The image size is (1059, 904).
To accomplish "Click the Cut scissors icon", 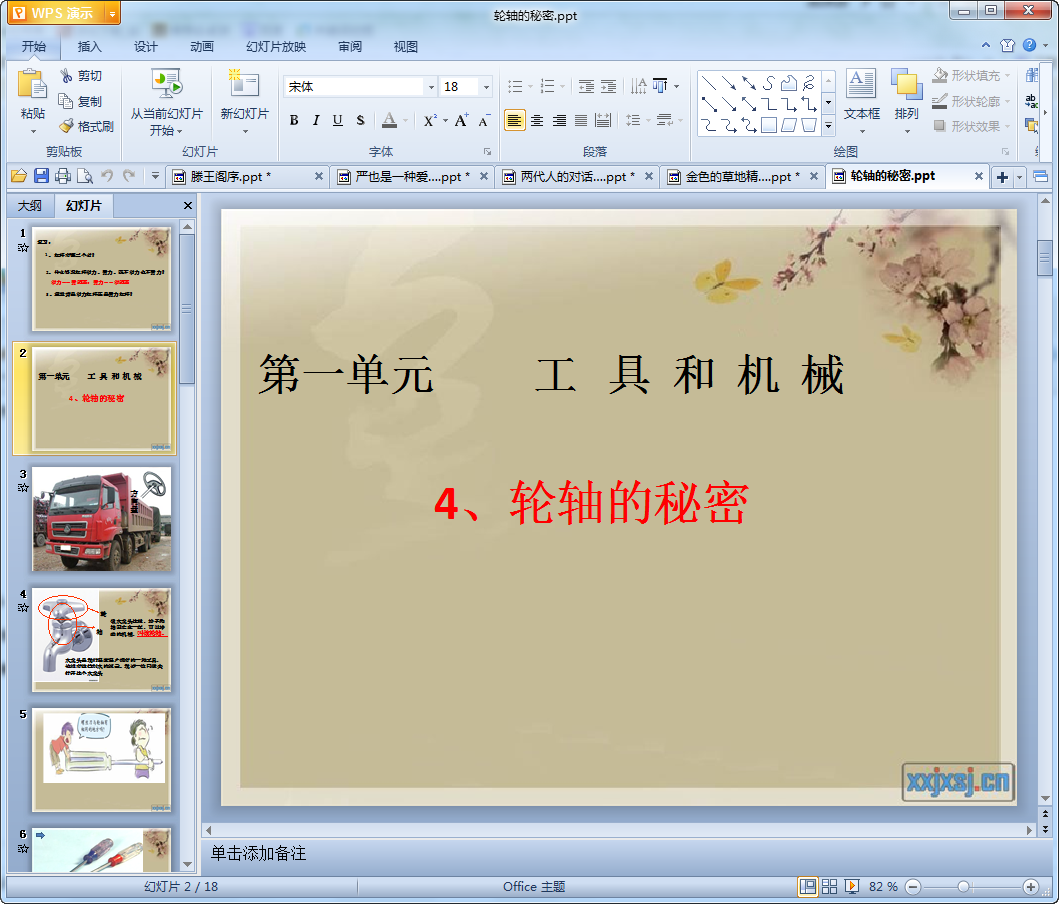I will pos(66,76).
